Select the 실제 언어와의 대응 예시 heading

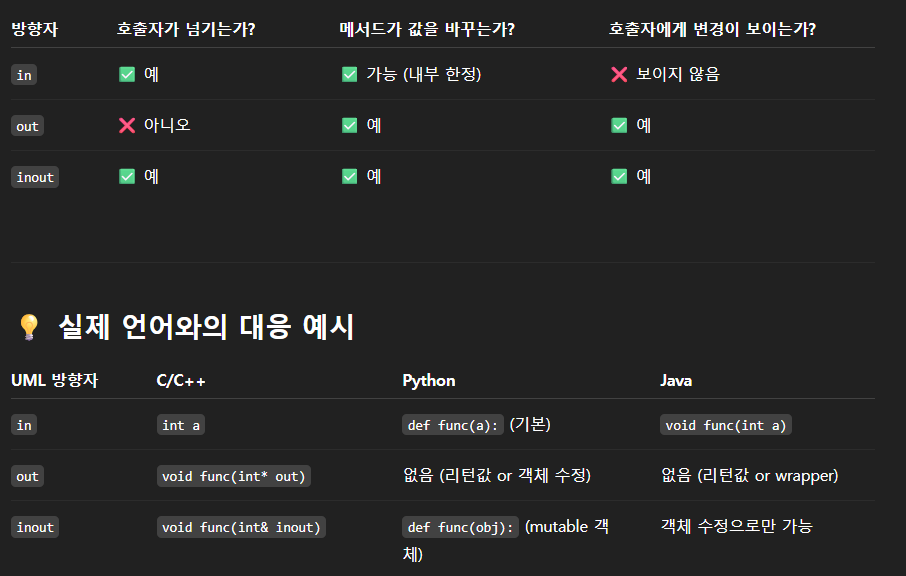(x=206, y=327)
